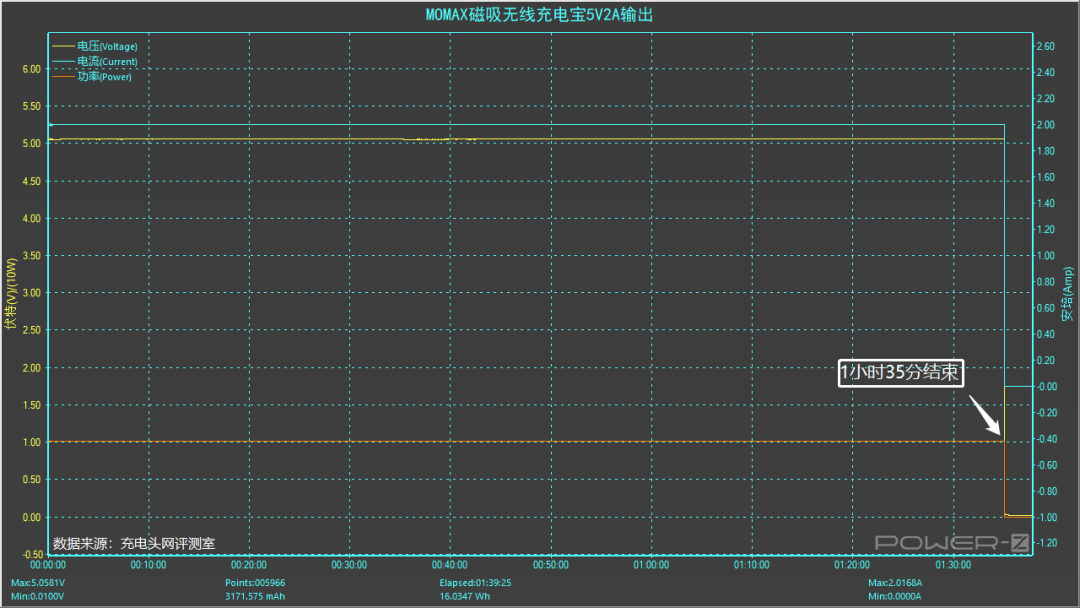The image size is (1080, 608).
Task: Click the 5.50 voltage axis tick label
Action: pyautogui.click(x=32, y=106)
